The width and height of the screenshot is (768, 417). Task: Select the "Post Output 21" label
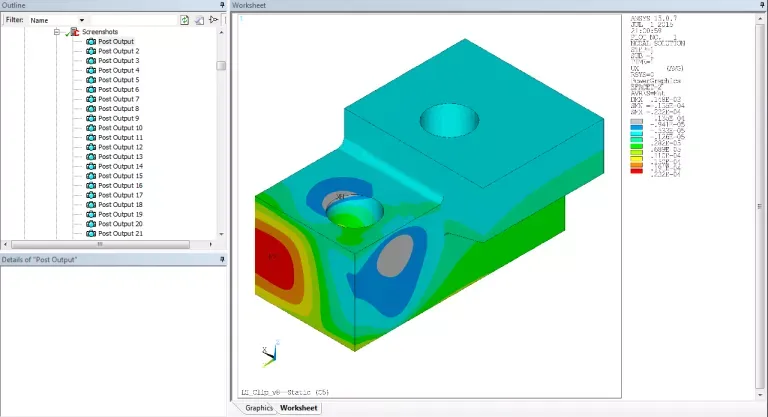pyautogui.click(x=120, y=234)
